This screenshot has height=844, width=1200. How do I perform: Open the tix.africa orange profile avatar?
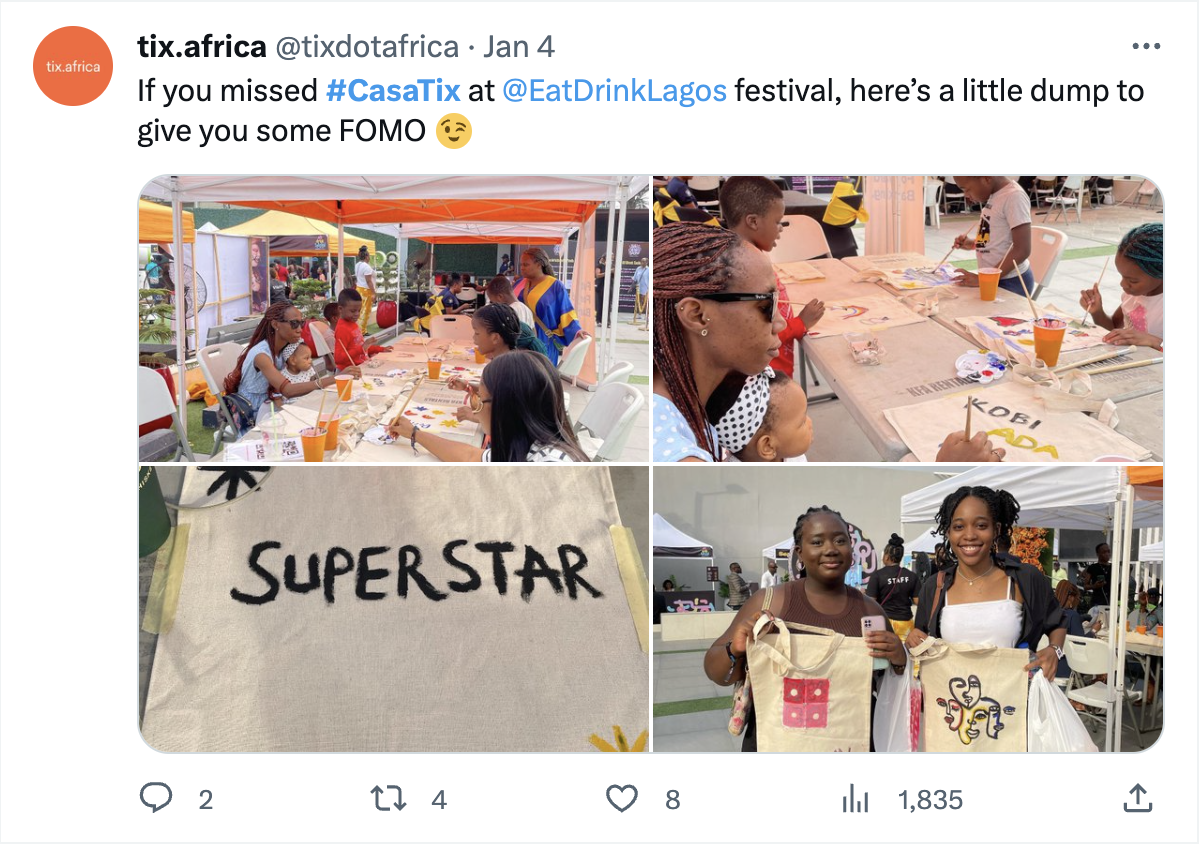coord(74,66)
